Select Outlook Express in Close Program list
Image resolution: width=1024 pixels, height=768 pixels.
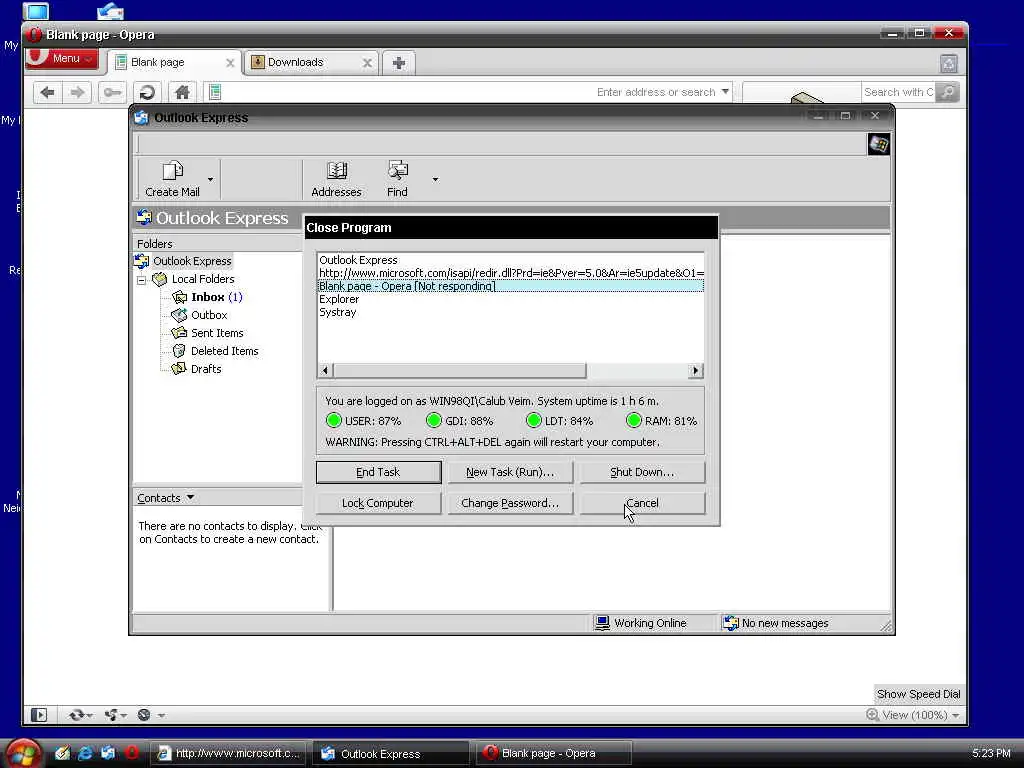click(511, 260)
